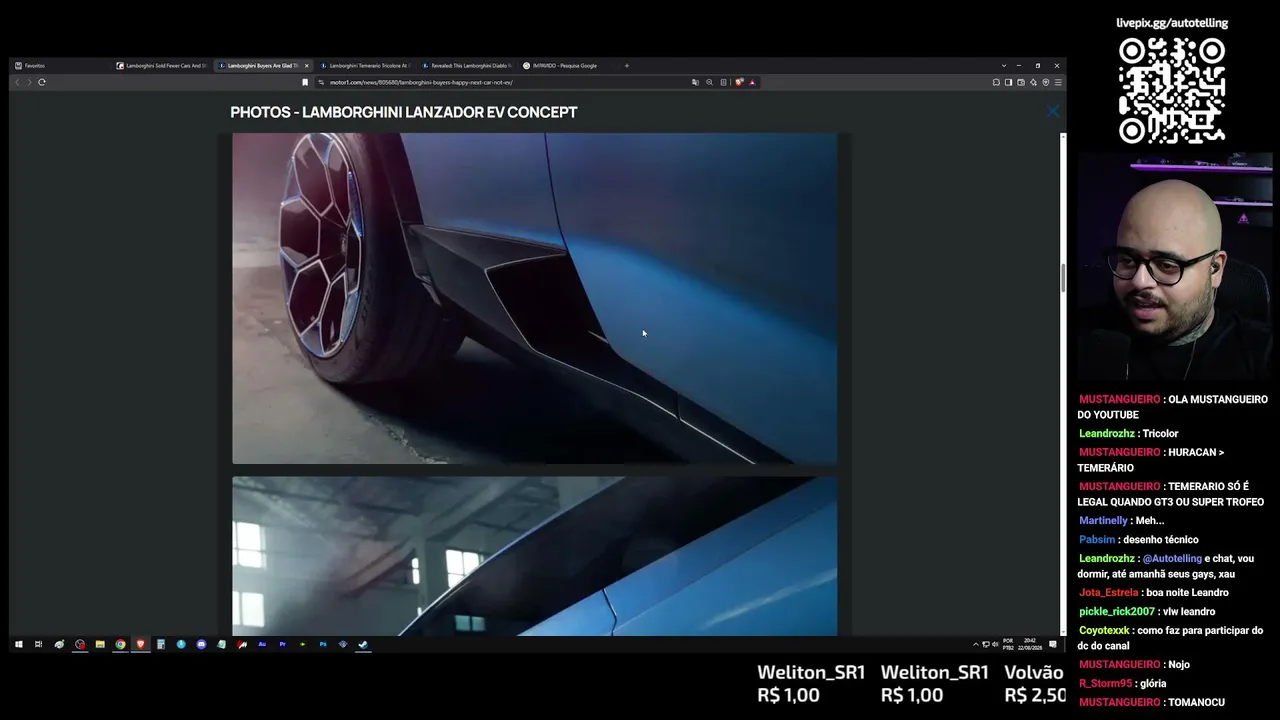This screenshot has height=720, width=1280.
Task: Open the tab search dropdown arrow
Action: [x=1004, y=66]
